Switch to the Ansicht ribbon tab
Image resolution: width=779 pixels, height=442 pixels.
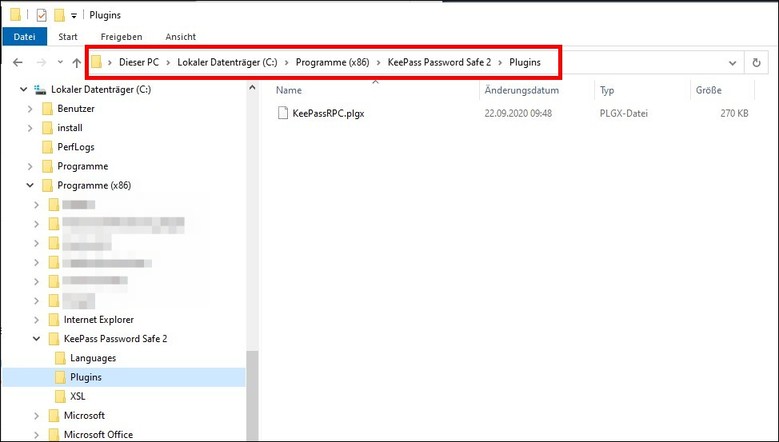point(180,37)
